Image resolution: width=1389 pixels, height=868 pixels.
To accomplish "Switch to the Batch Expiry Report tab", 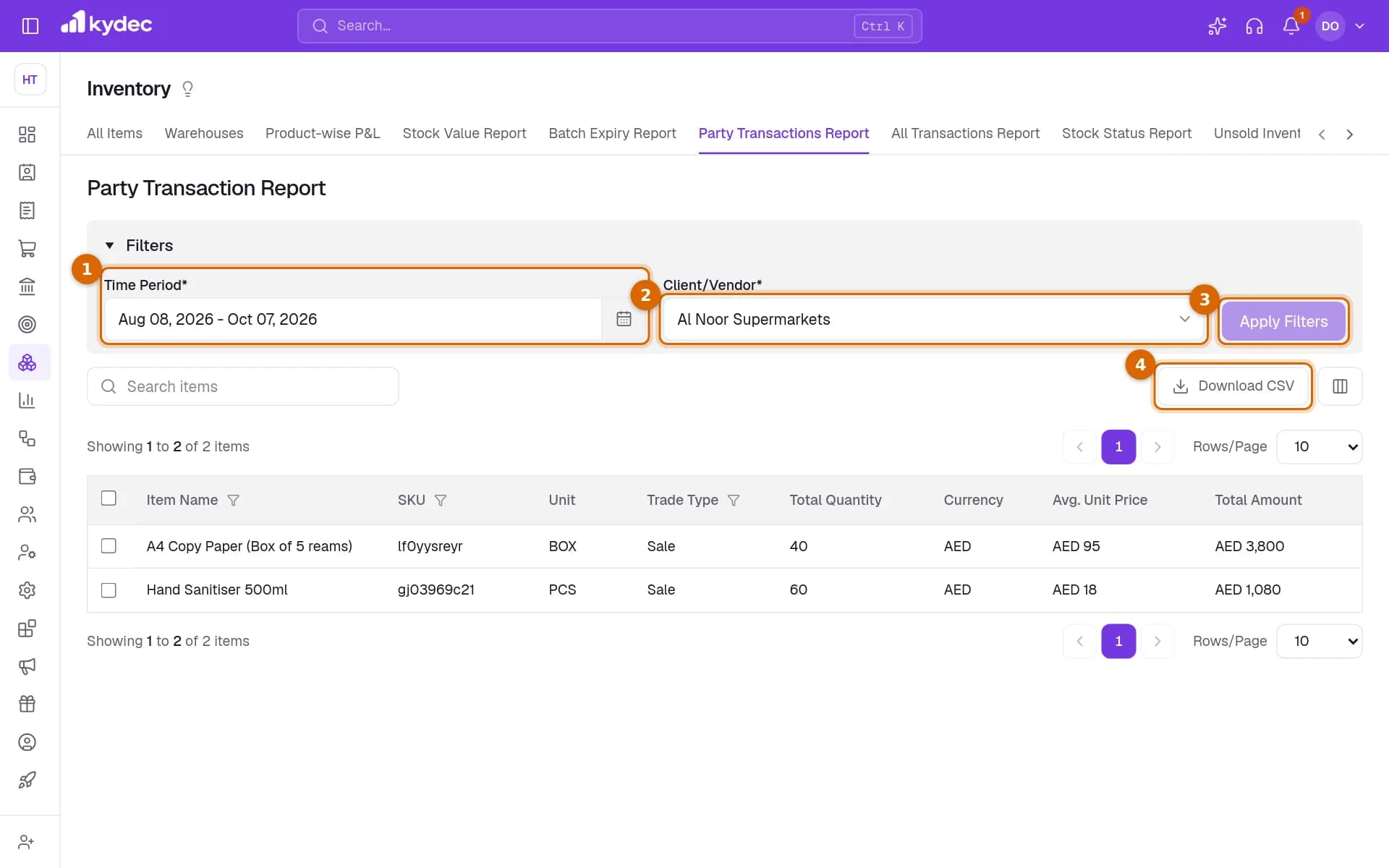I will (612, 134).
